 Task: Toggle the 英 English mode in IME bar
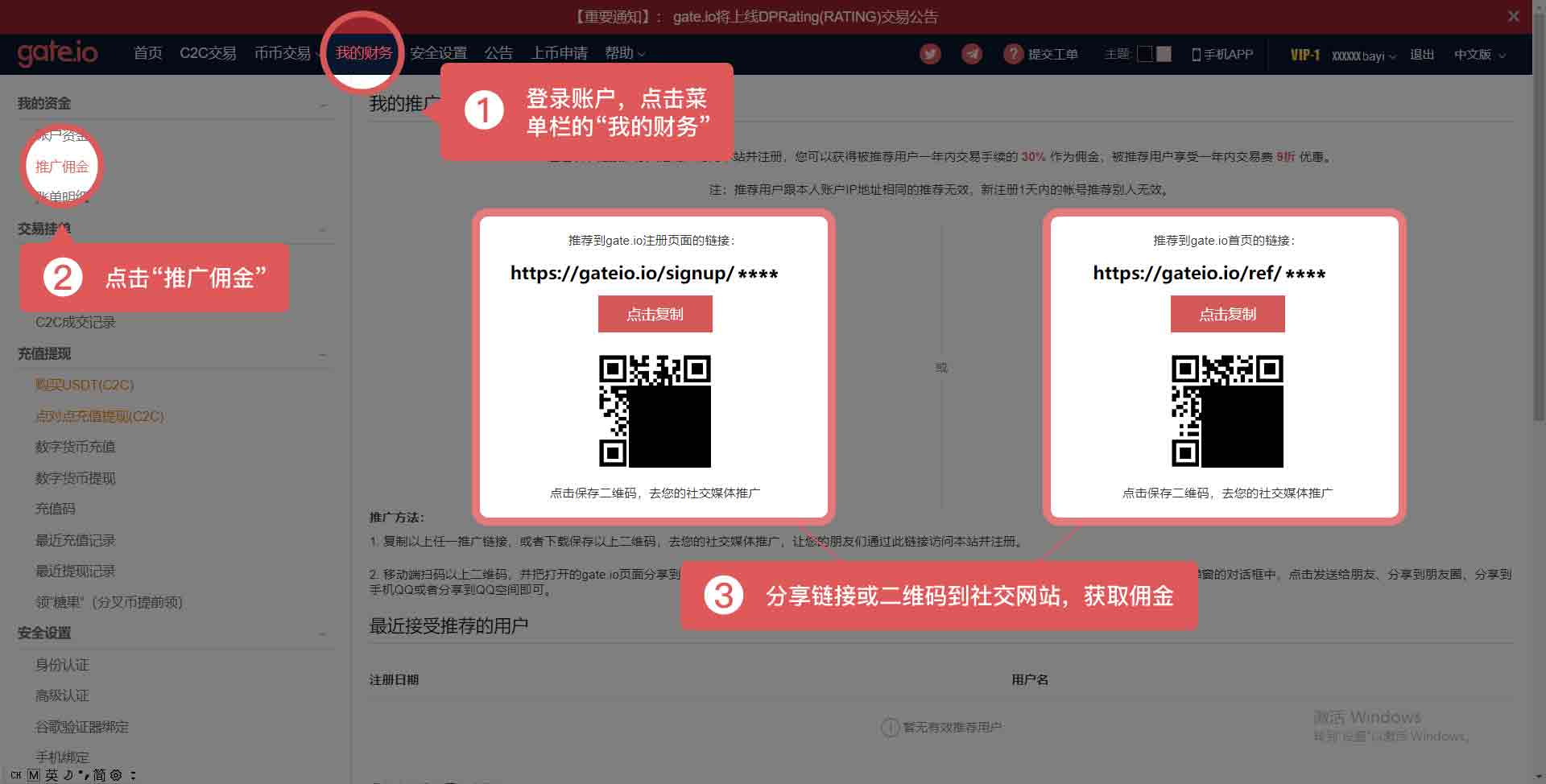tap(52, 775)
